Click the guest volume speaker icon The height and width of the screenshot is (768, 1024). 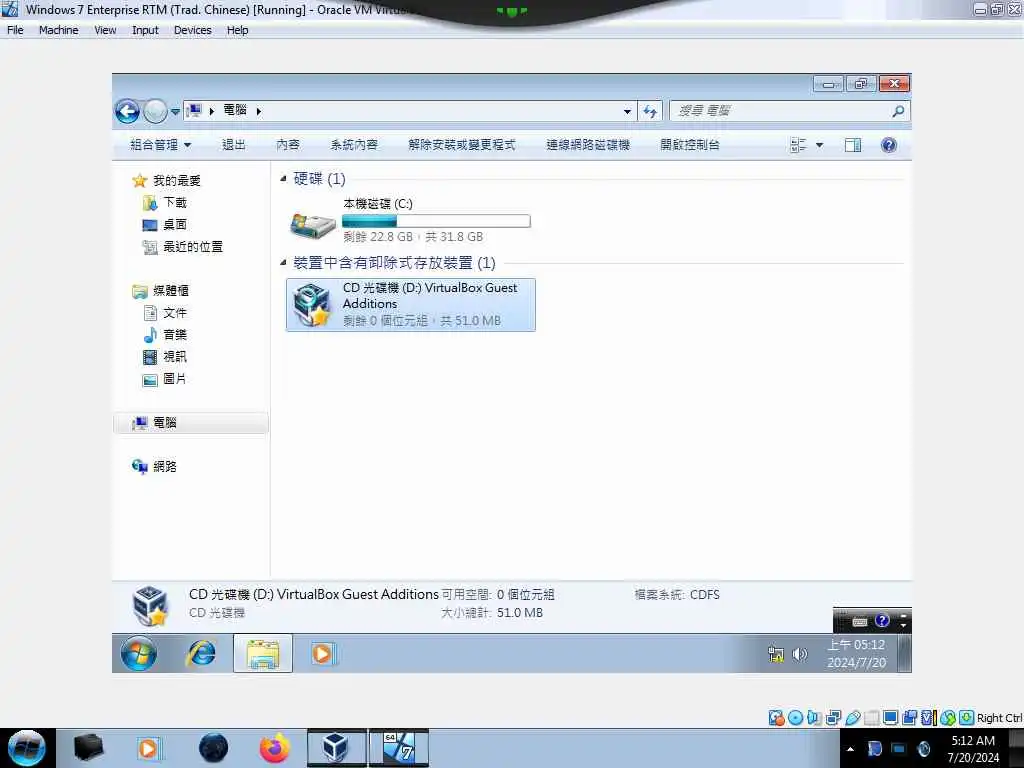pos(799,654)
